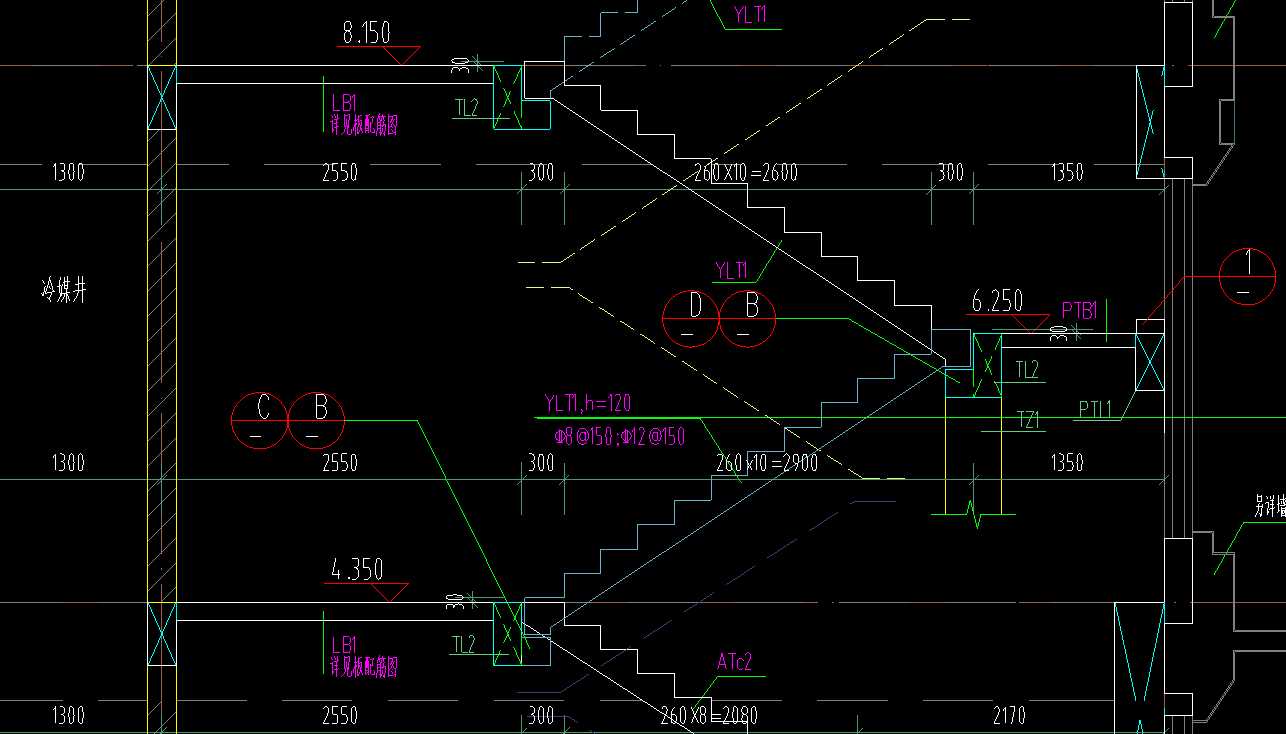Select the red elevation triangle under 8.150

pos(403,56)
